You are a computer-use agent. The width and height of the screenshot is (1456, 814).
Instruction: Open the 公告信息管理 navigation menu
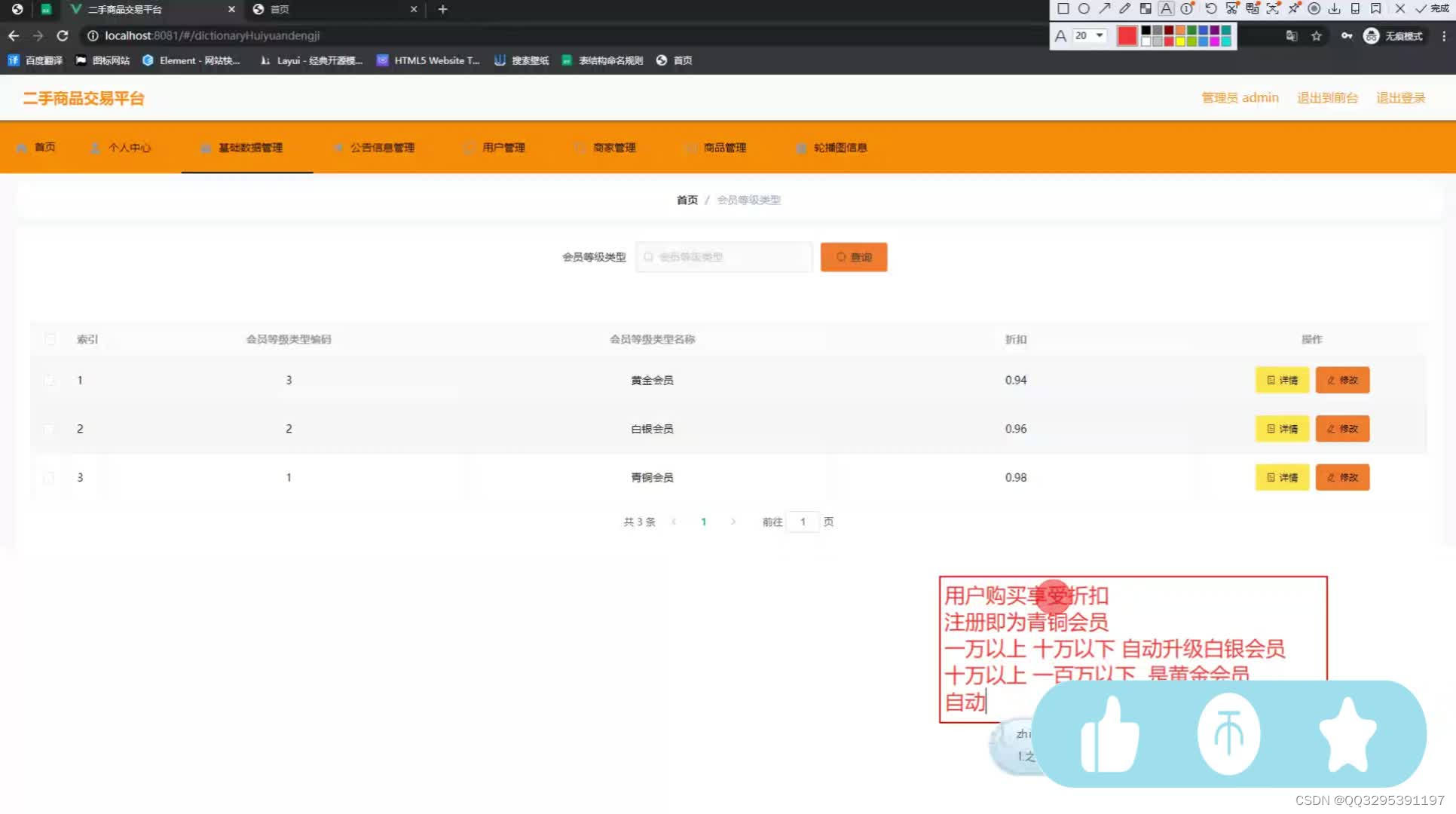375,148
